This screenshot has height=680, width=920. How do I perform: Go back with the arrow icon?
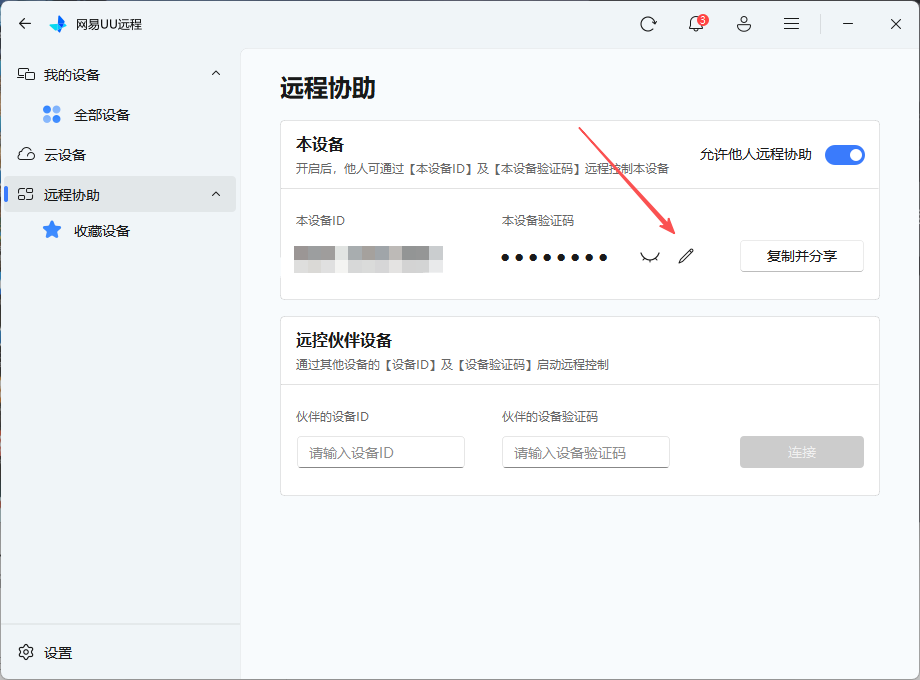point(25,23)
